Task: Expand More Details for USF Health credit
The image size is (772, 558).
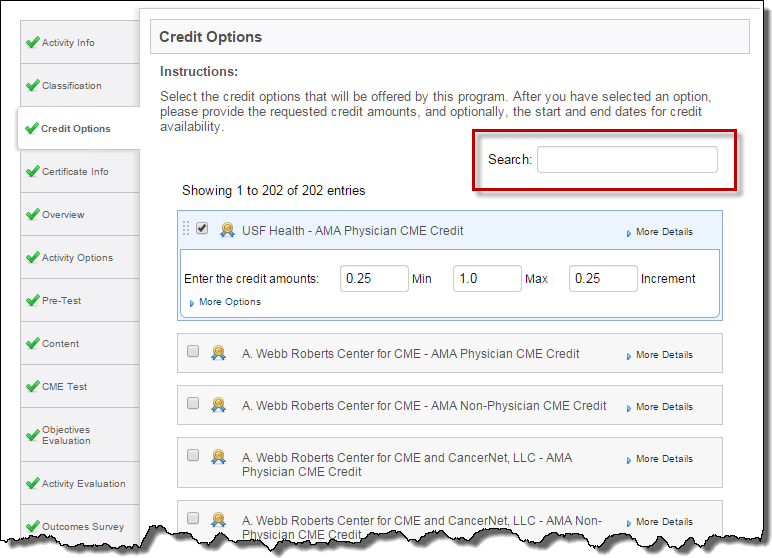Action: pyautogui.click(x=659, y=231)
